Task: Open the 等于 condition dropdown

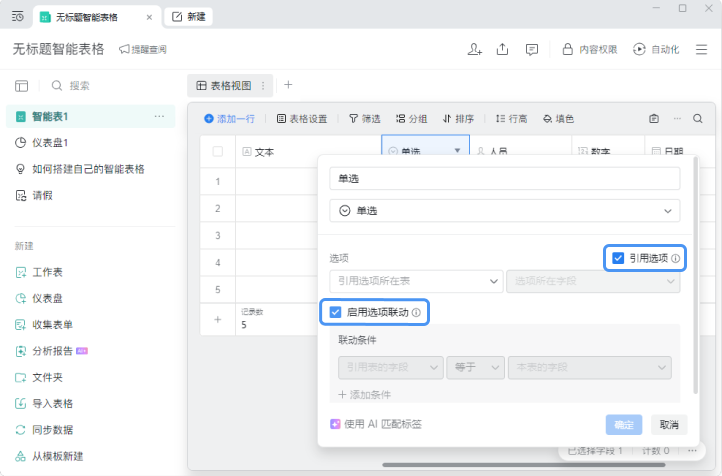Action: click(476, 367)
